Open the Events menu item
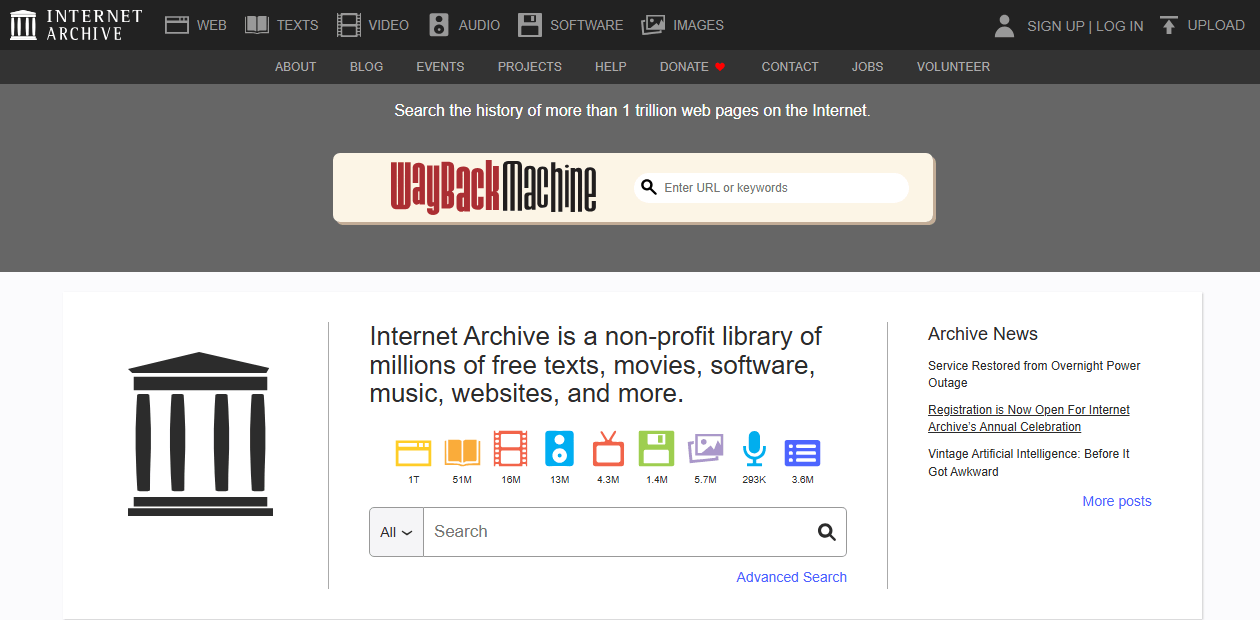This screenshot has width=1260, height=620. (x=441, y=67)
